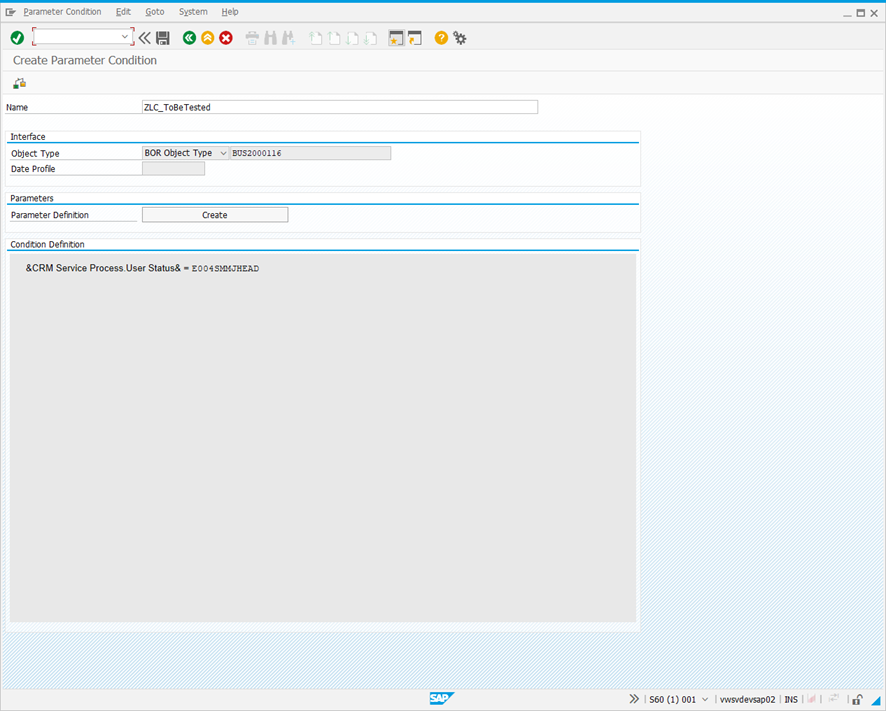
Task: Toggle the INS insert mode indicator
Action: pyautogui.click(x=791, y=700)
